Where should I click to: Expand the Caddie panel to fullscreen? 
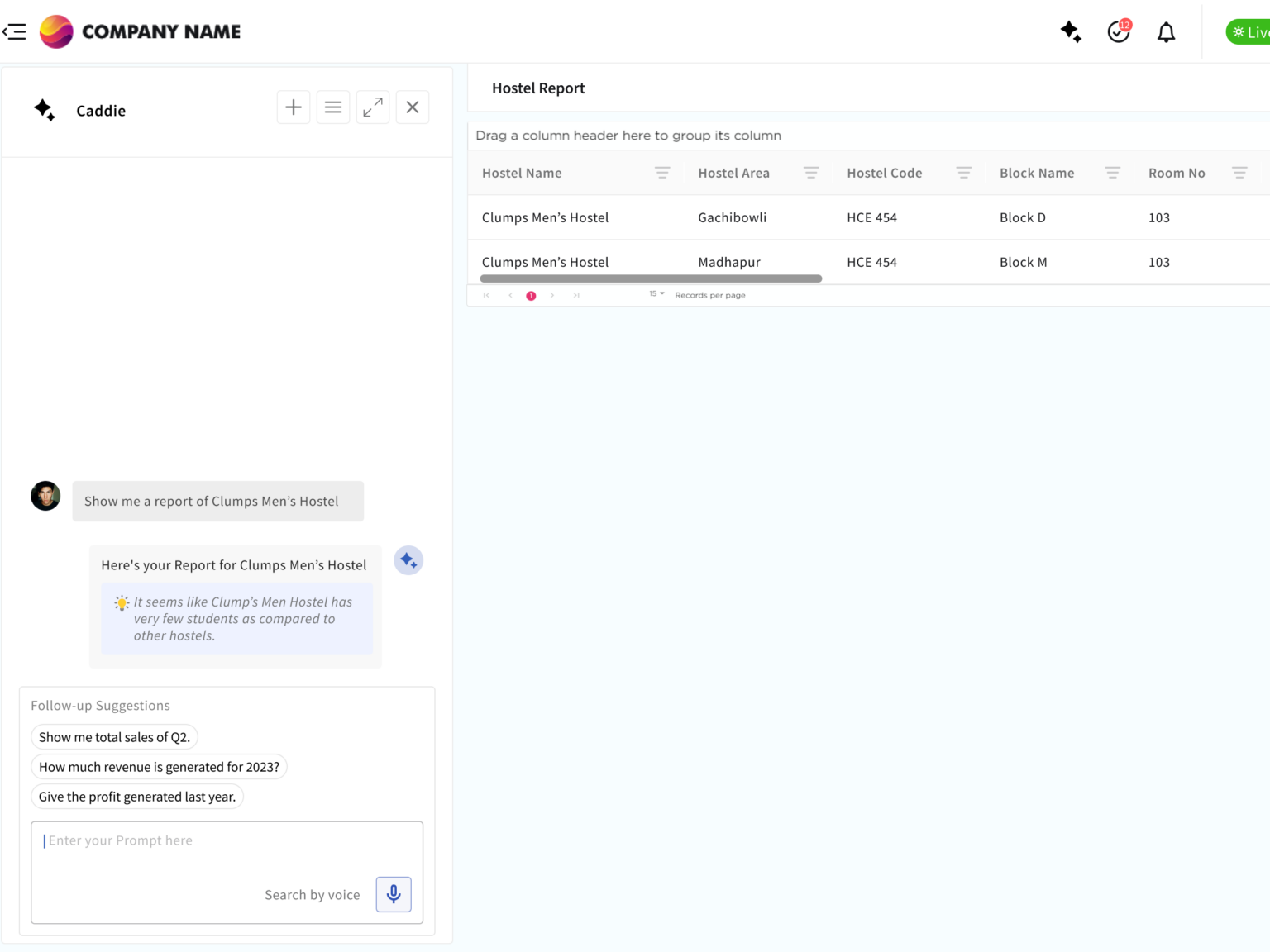click(x=373, y=107)
